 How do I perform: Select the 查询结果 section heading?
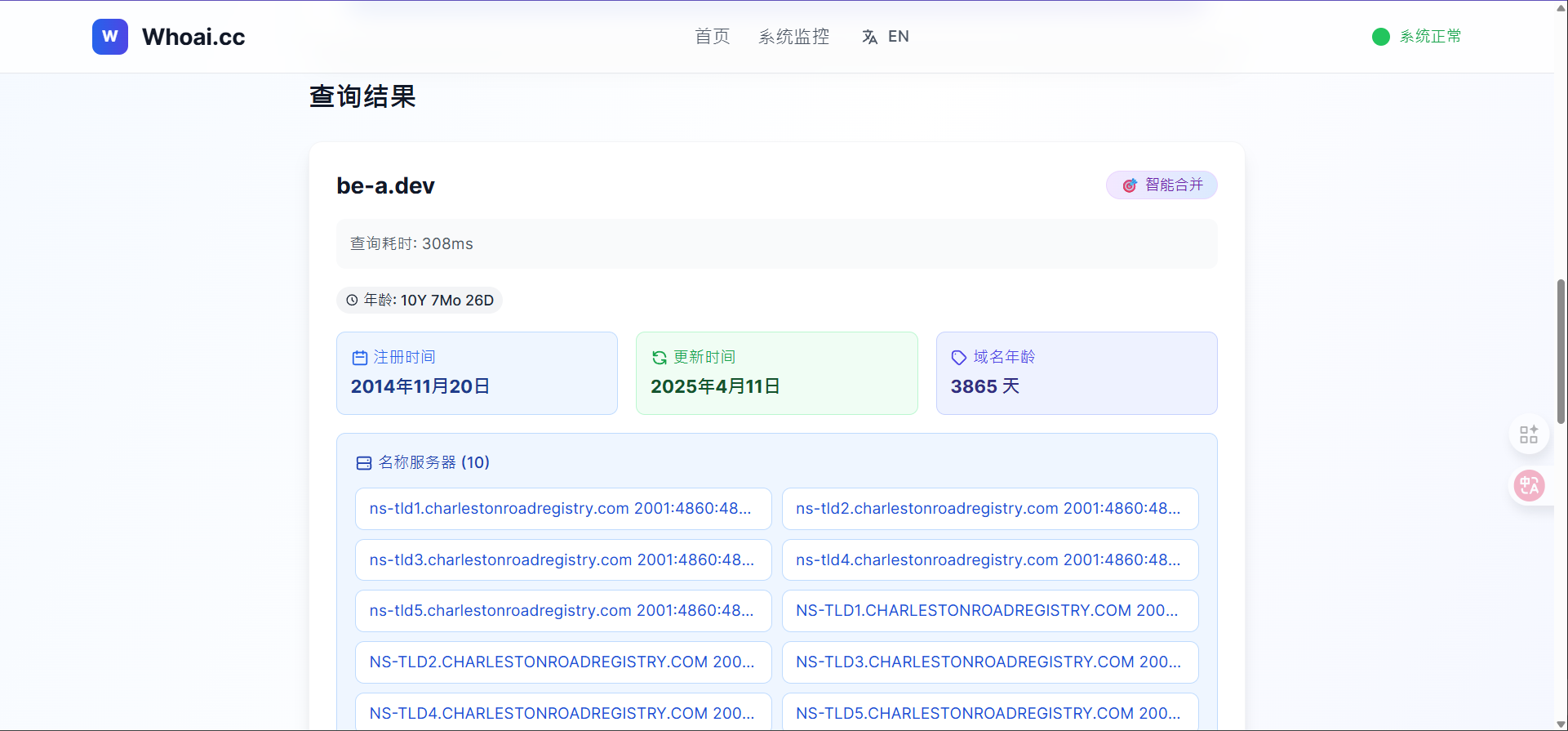click(x=362, y=96)
